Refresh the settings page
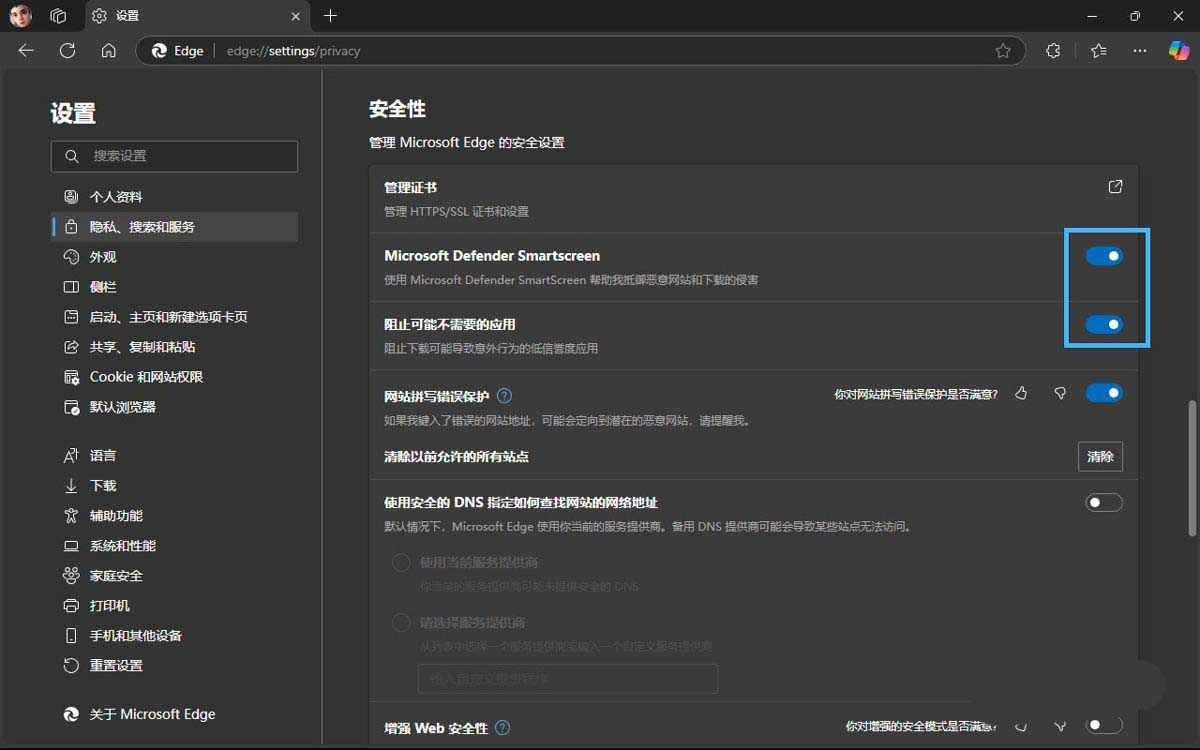Screen dimensions: 1200x750 point(67,51)
